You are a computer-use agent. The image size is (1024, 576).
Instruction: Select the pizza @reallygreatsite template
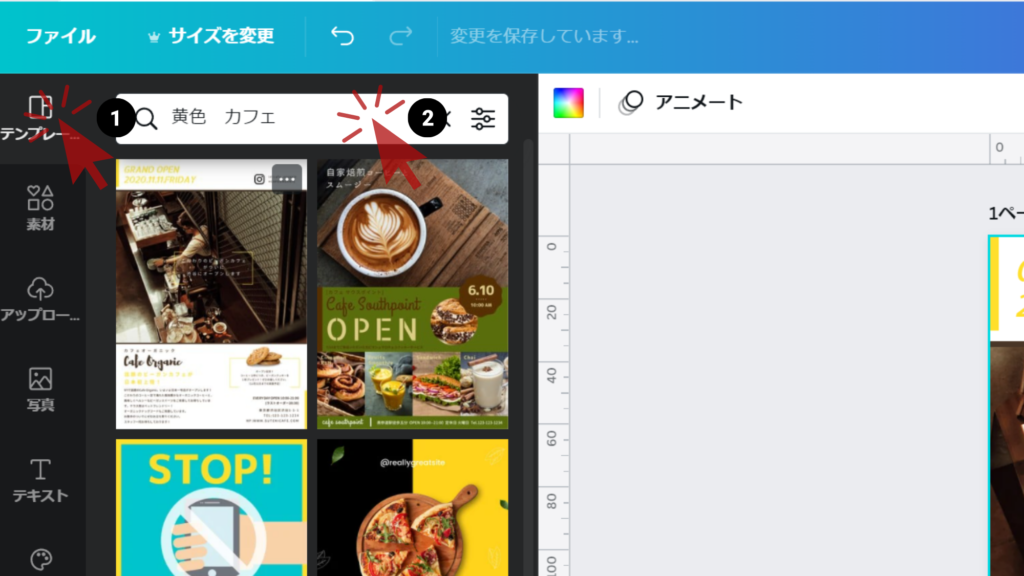413,507
